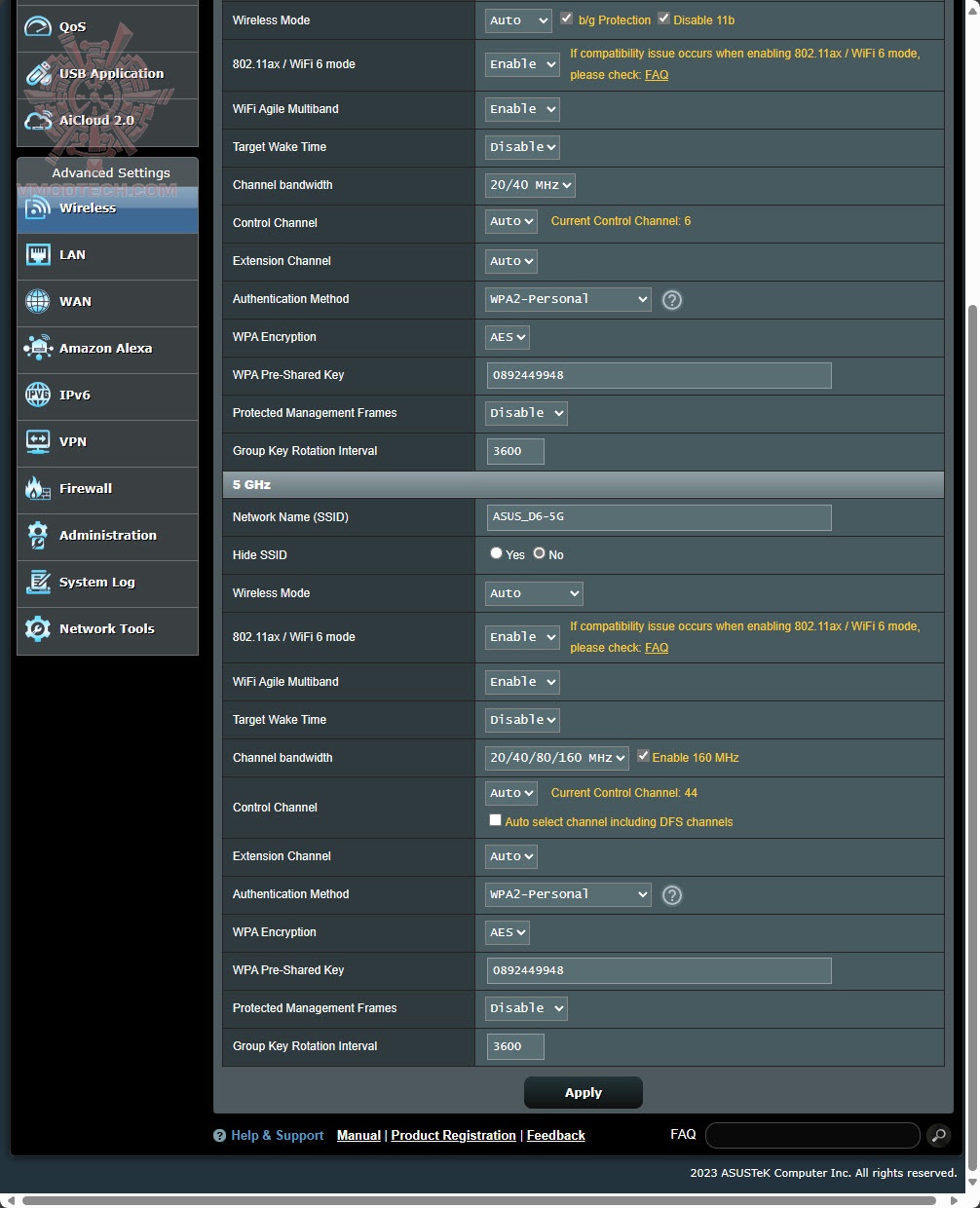Click the FAQ search magnifier icon
This screenshot has height=1208, width=980.
[938, 1135]
